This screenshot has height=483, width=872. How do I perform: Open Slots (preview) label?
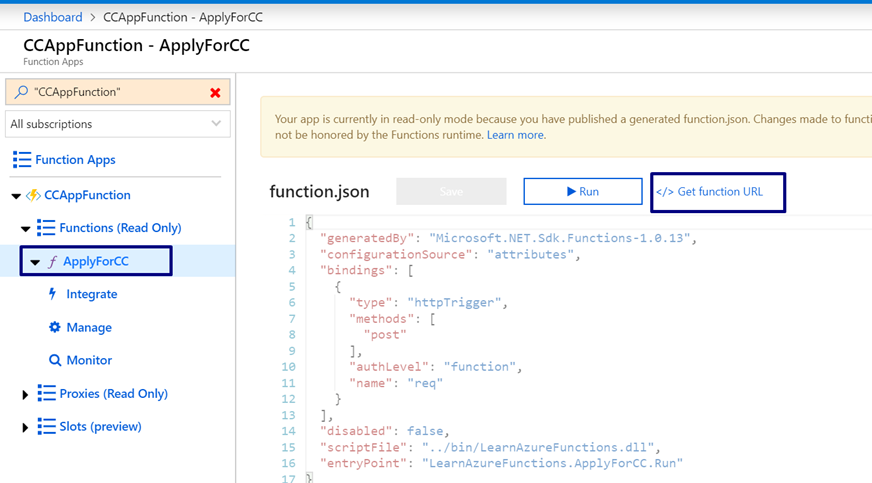click(100, 426)
